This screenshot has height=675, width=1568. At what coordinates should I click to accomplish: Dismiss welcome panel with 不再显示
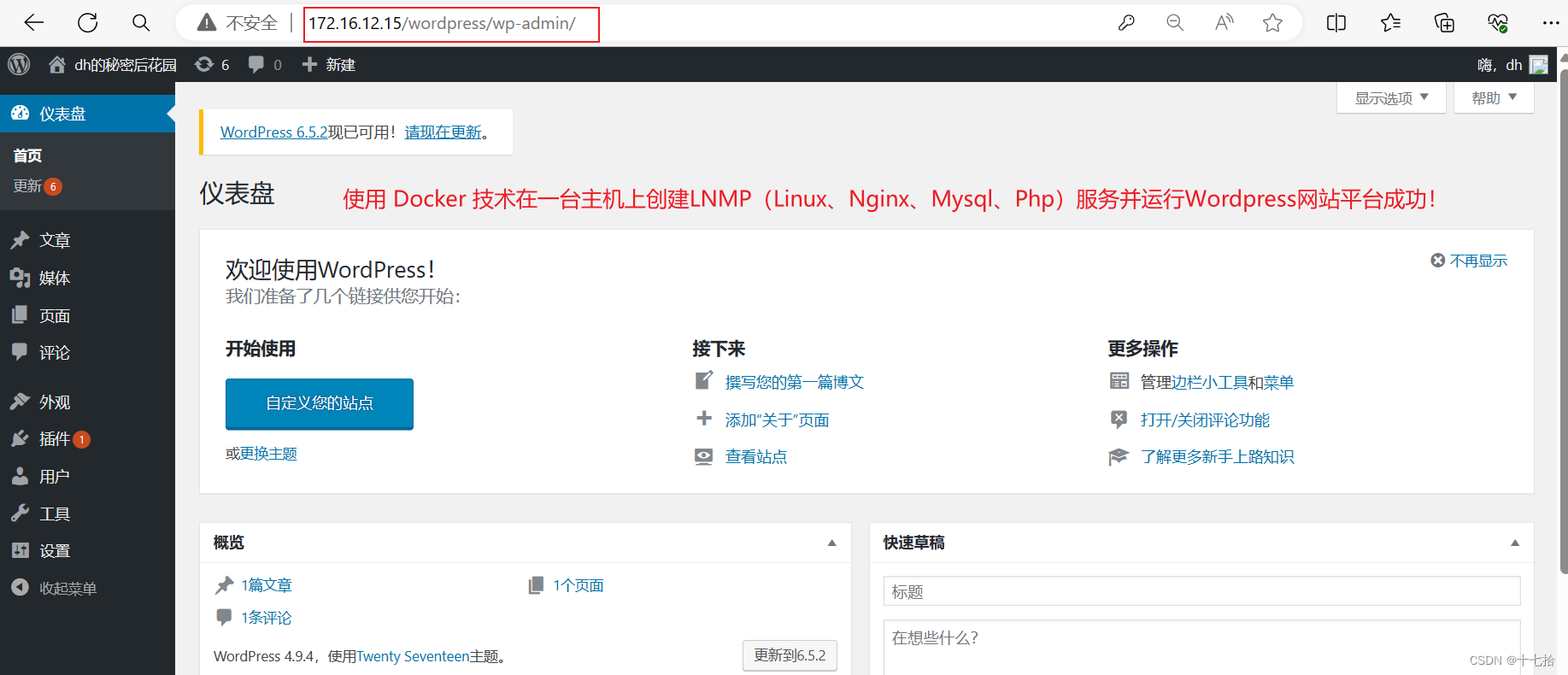(x=1469, y=261)
